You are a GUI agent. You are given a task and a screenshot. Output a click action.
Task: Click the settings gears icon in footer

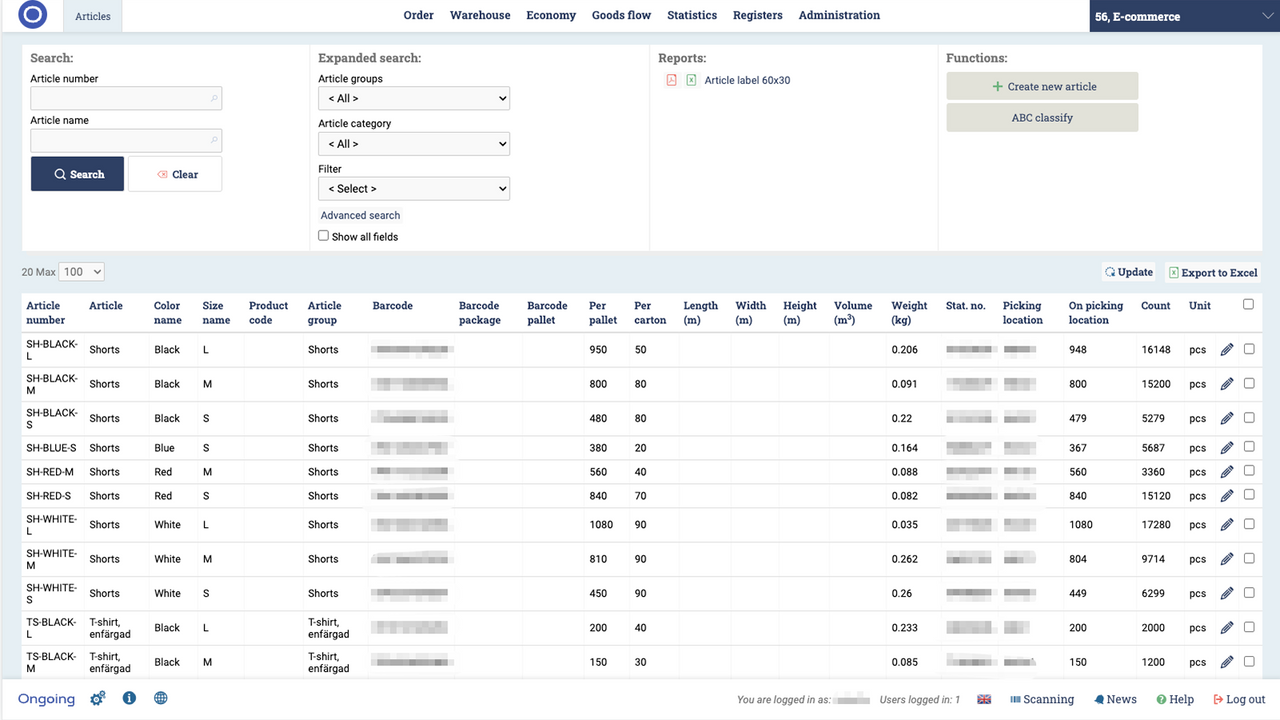(x=97, y=698)
